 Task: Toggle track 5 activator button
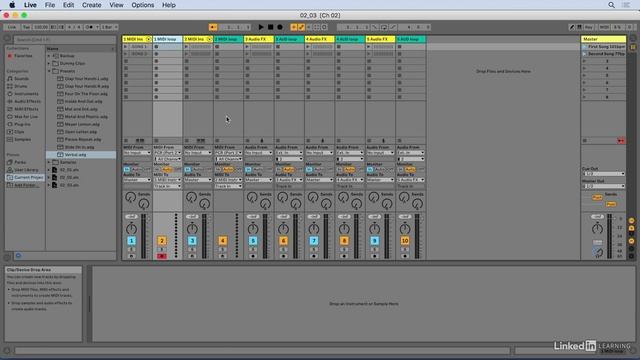(x=253, y=241)
